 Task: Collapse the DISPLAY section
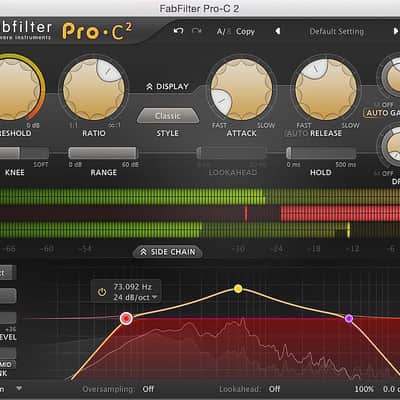pos(167,87)
